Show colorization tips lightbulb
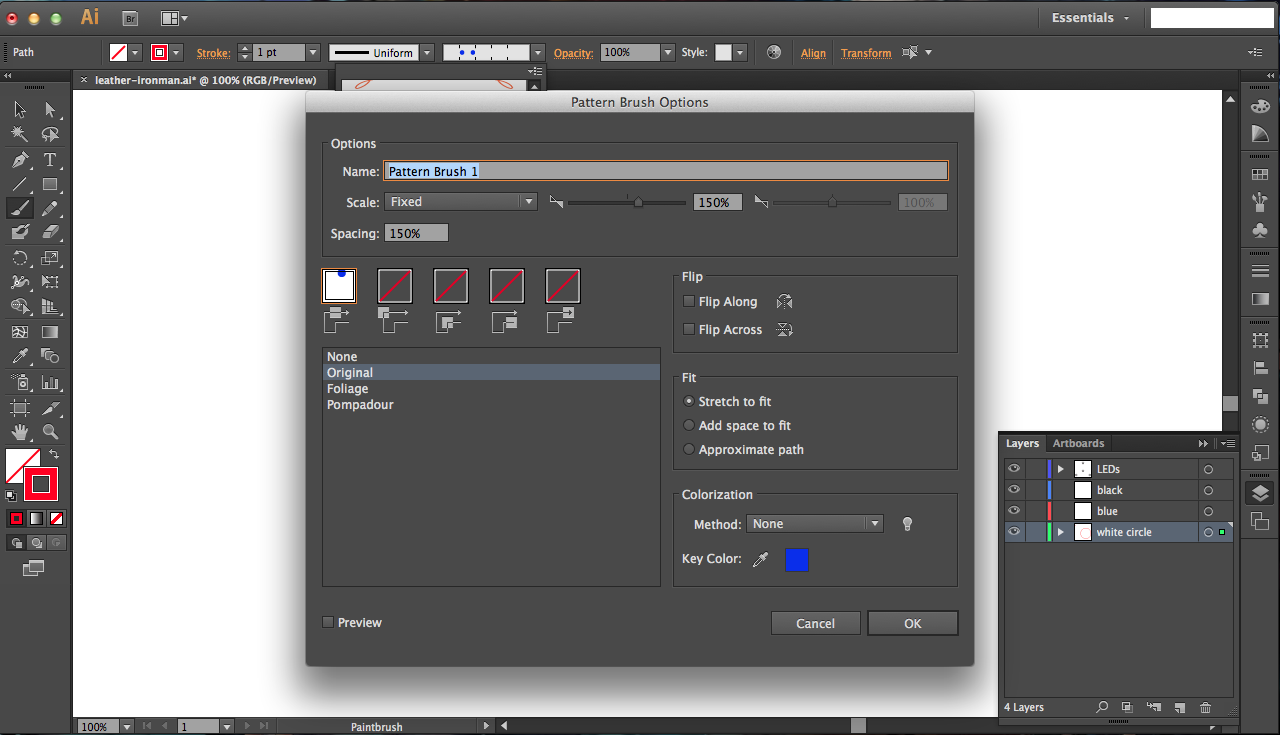Image resolution: width=1280 pixels, height=735 pixels. [908, 524]
